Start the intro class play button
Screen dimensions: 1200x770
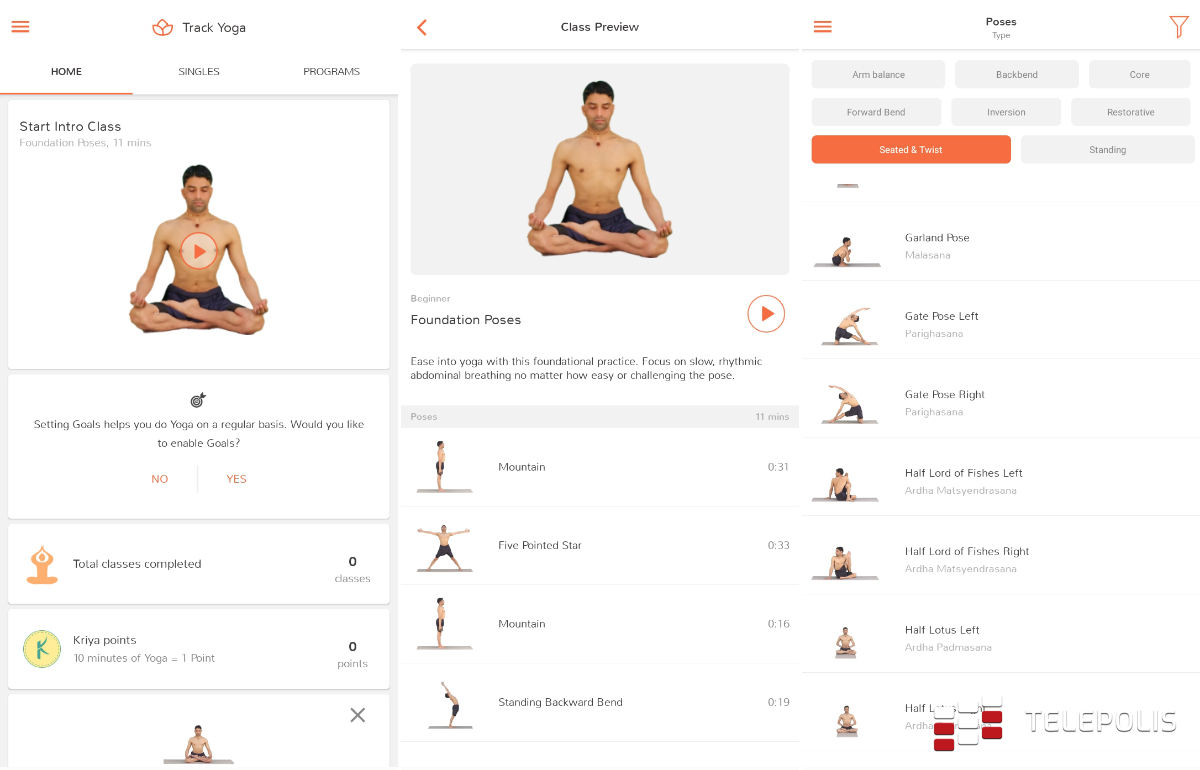pos(199,251)
